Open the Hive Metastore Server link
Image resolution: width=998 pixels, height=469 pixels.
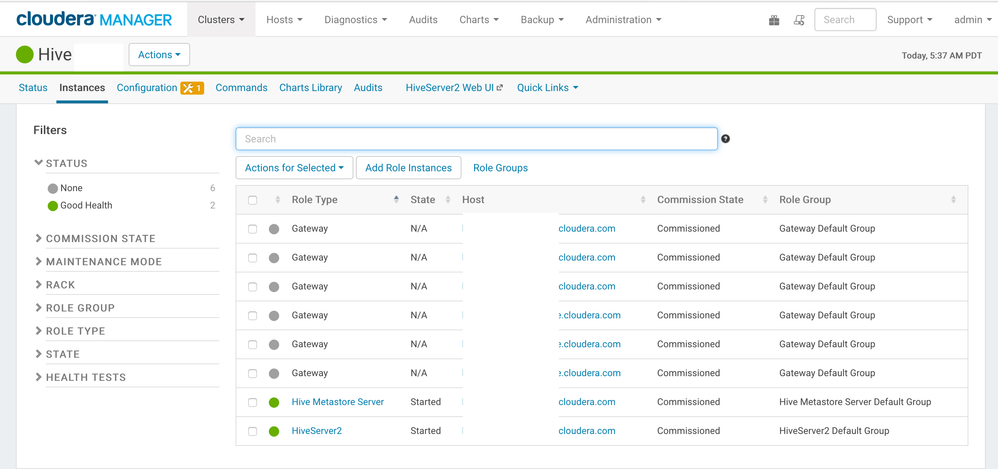click(x=337, y=402)
